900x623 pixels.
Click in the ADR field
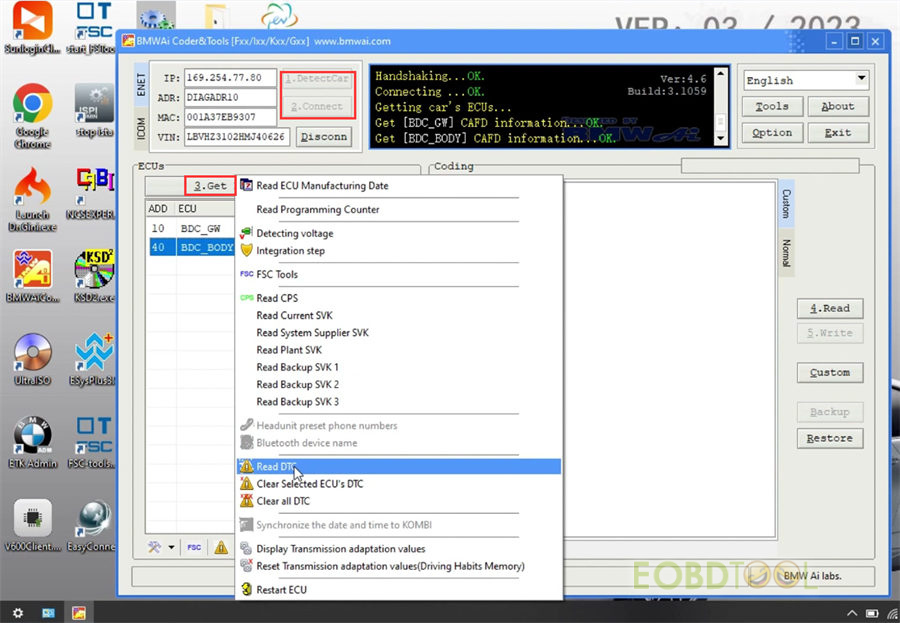point(230,98)
